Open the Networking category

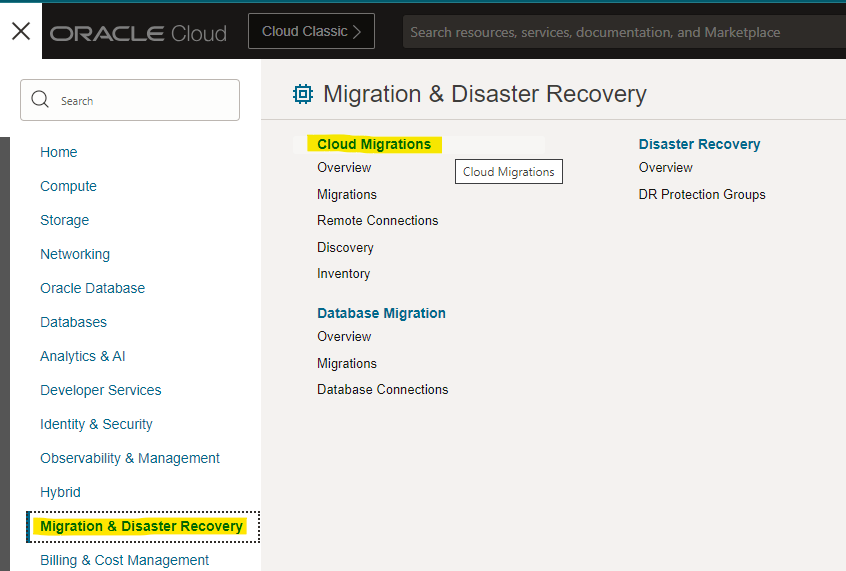pos(75,254)
